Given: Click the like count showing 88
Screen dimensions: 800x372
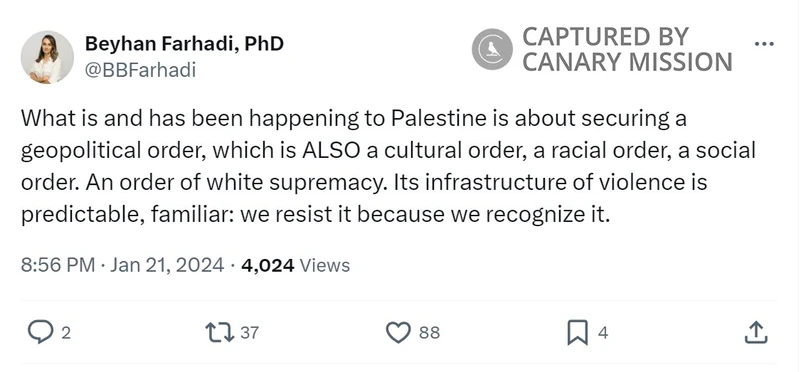Looking at the screenshot, I should point(430,333).
